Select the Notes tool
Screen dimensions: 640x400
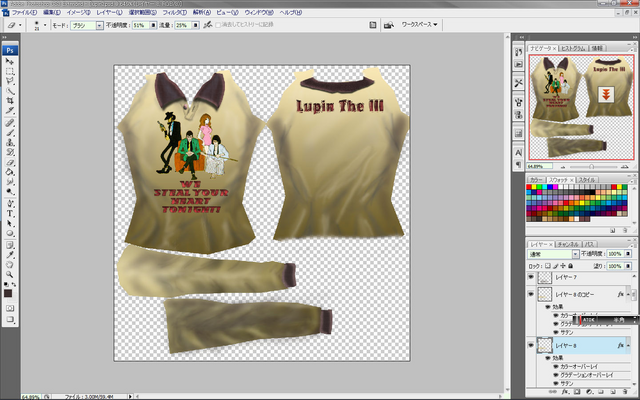pyautogui.click(x=10, y=245)
